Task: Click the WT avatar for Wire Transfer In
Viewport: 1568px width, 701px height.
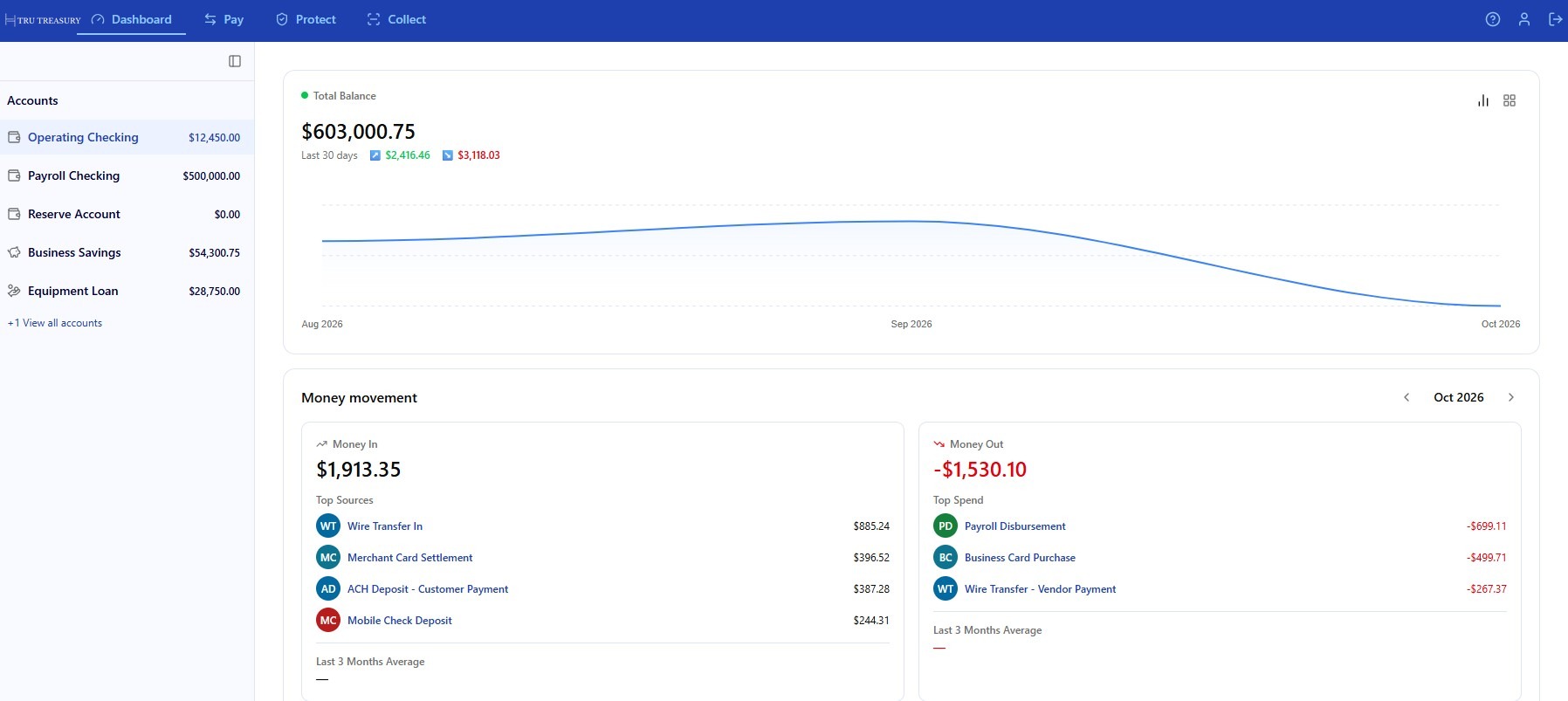Action: 328,526
